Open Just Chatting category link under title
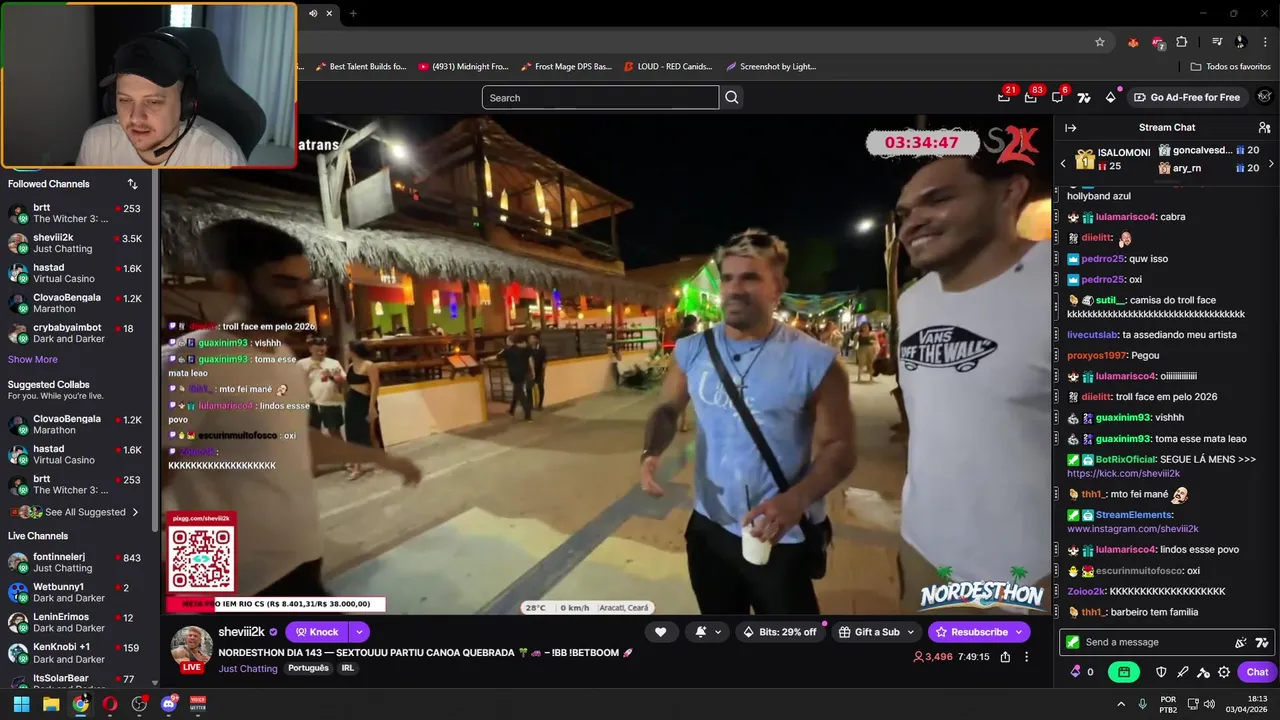 click(x=248, y=668)
